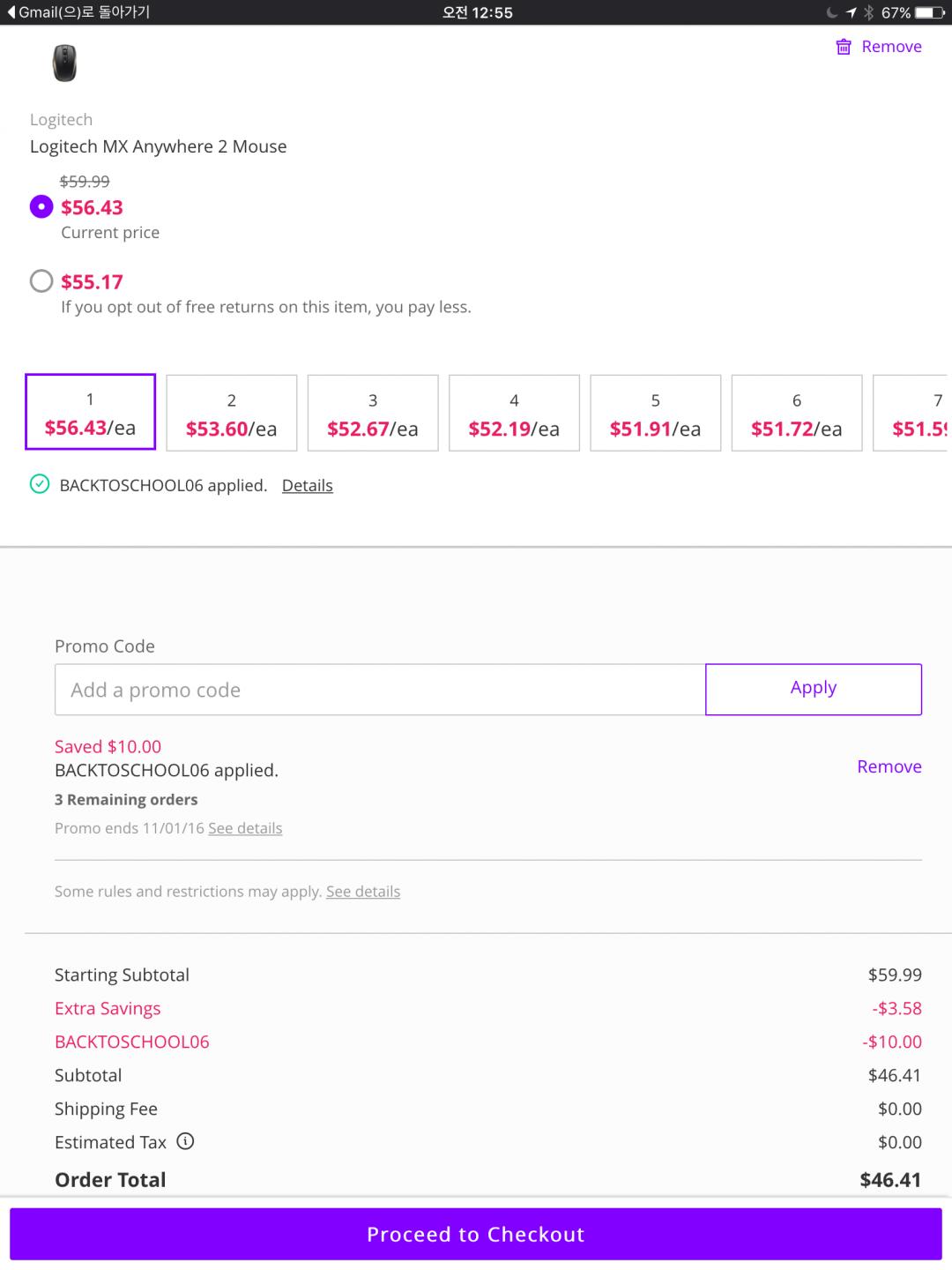Image resolution: width=952 pixels, height=1270 pixels.
Task: Choose quantity 4 at $52.19 each
Action: point(514,413)
